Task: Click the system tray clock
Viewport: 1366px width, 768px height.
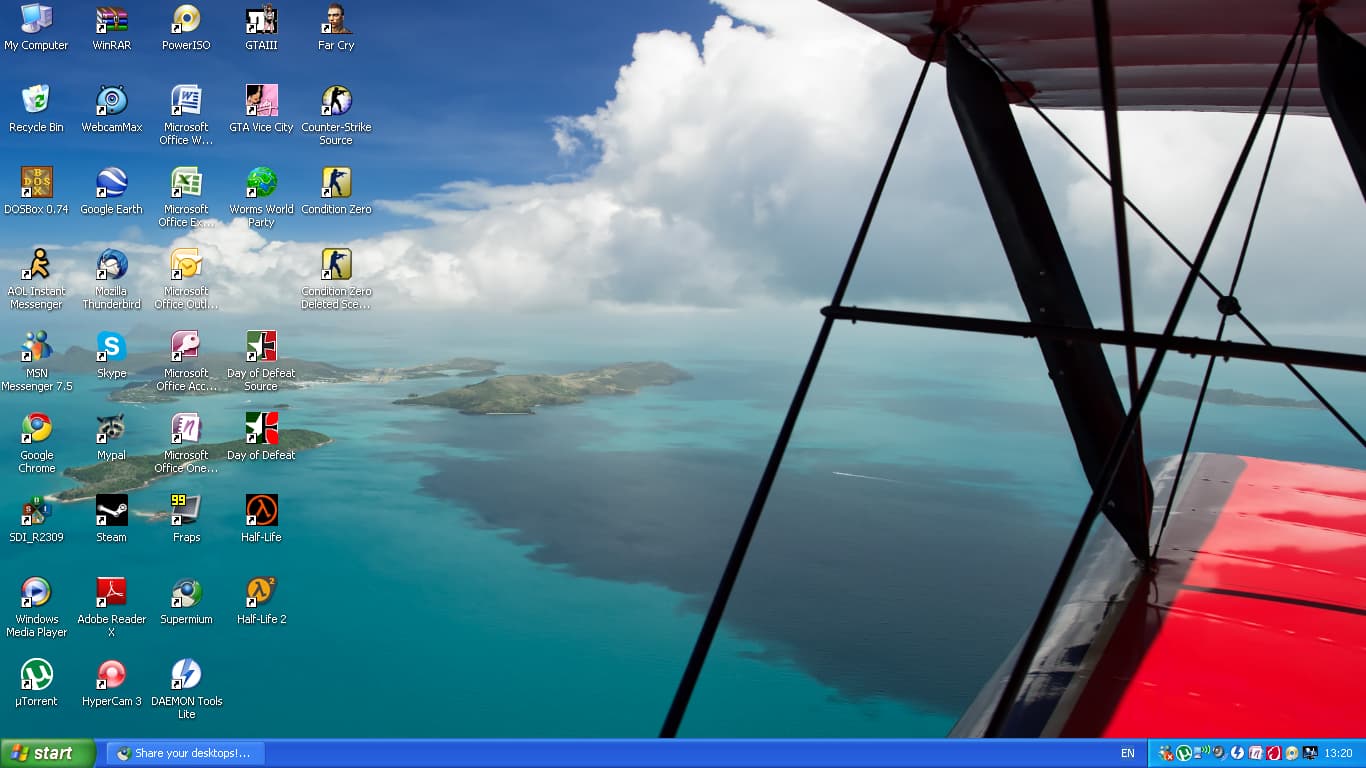Action: (1338, 754)
